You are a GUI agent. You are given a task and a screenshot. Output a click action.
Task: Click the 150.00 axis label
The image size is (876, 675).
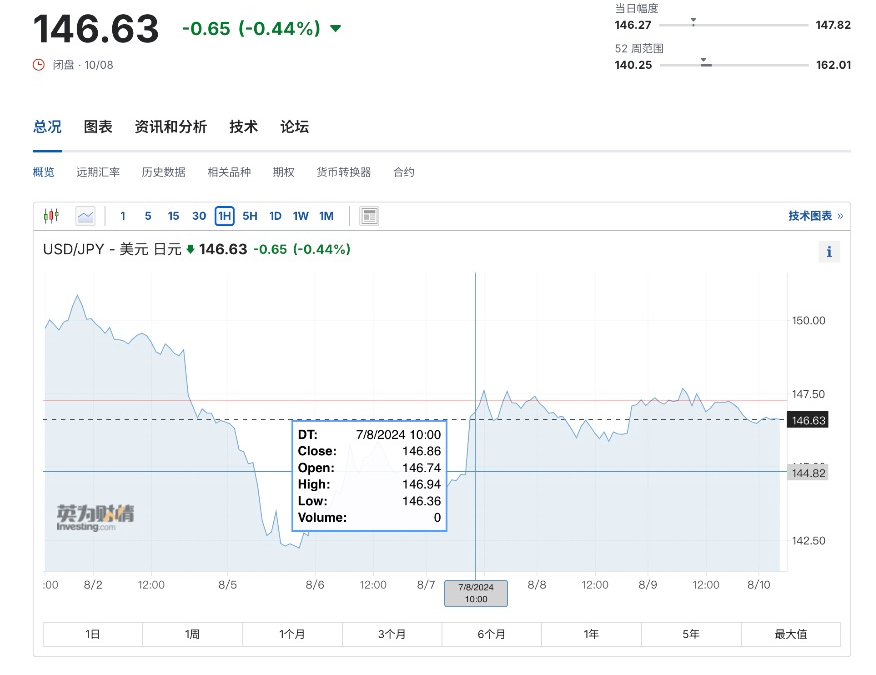coord(808,321)
